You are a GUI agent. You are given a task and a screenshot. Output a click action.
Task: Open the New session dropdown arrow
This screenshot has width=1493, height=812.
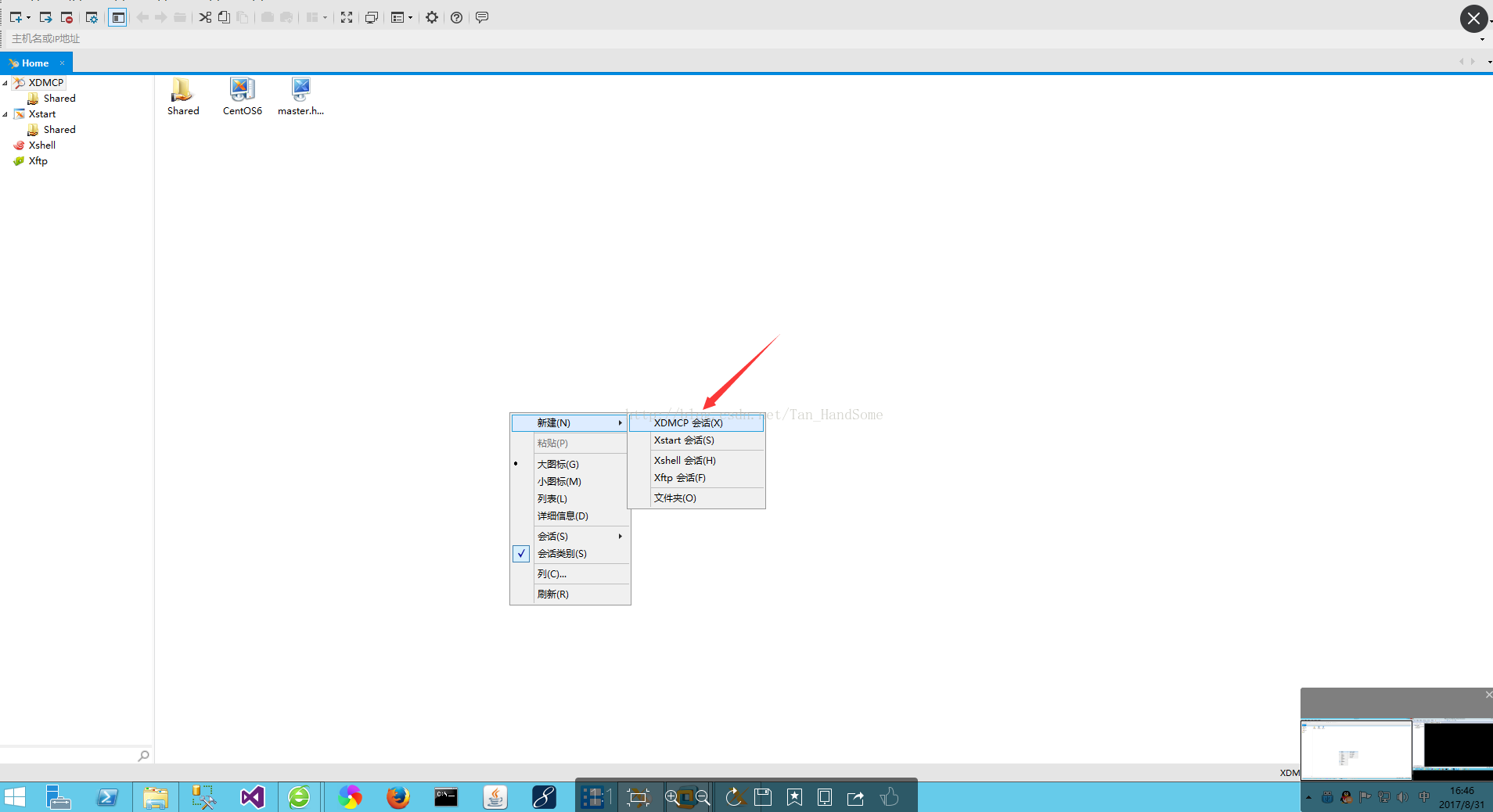[29, 17]
